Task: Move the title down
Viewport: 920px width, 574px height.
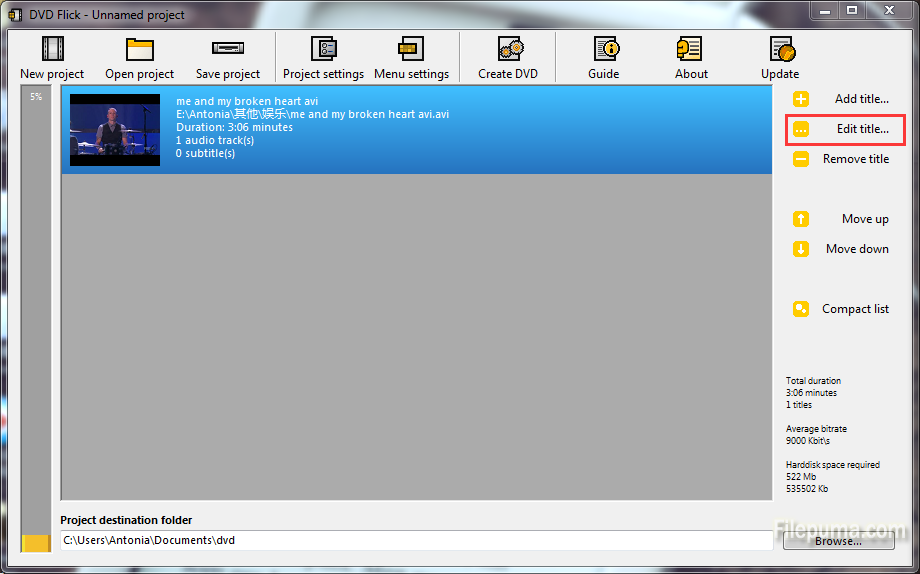Action: coord(841,249)
